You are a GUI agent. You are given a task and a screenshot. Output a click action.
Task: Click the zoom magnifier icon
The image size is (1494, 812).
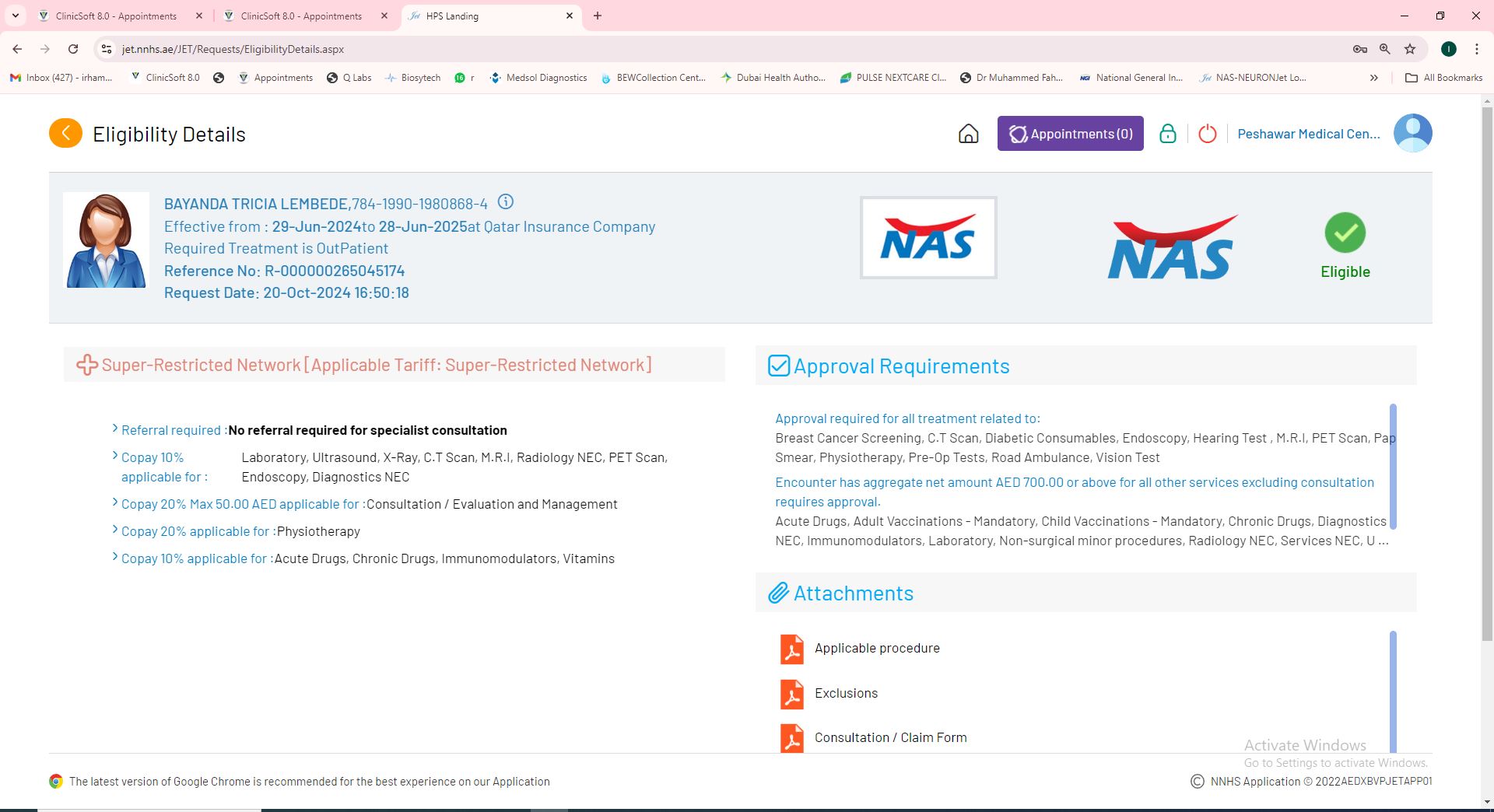pyautogui.click(x=1385, y=49)
